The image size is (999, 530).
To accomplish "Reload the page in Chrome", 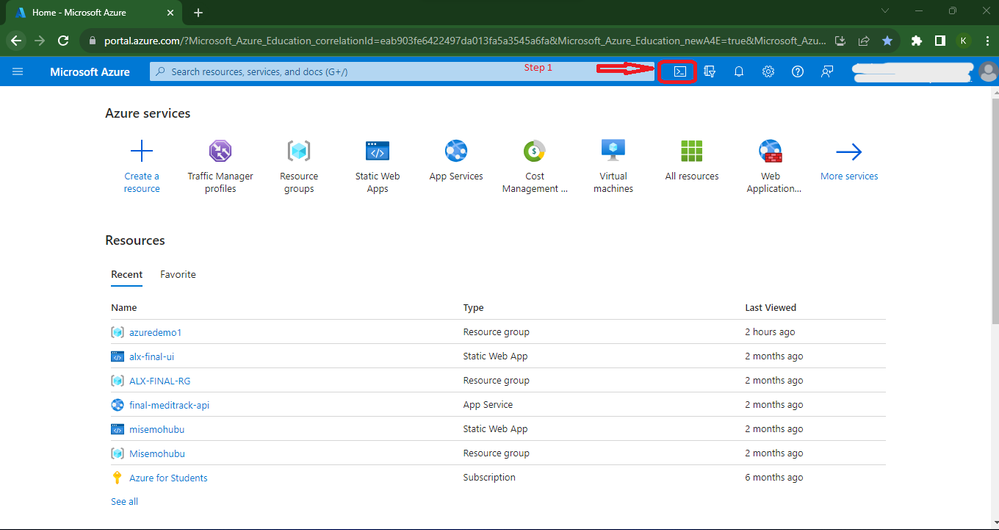I will click(x=63, y=40).
